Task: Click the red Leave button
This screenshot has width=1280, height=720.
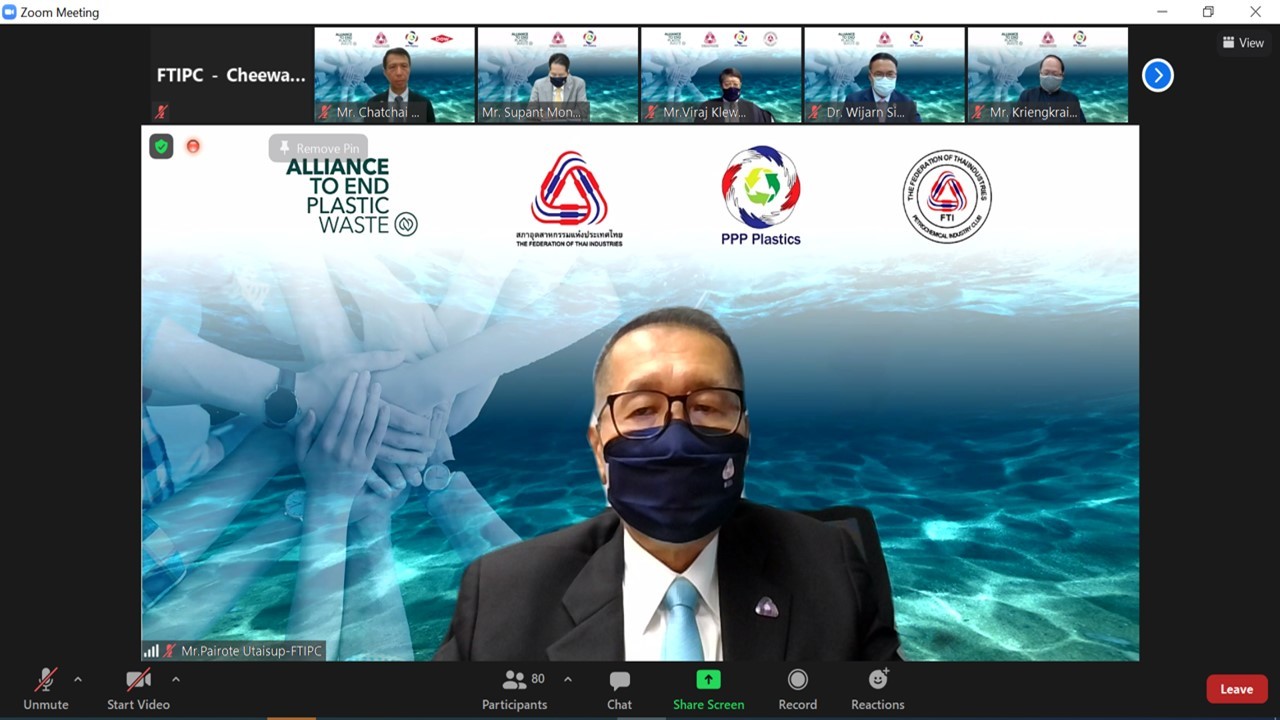Action: pyautogui.click(x=1236, y=689)
